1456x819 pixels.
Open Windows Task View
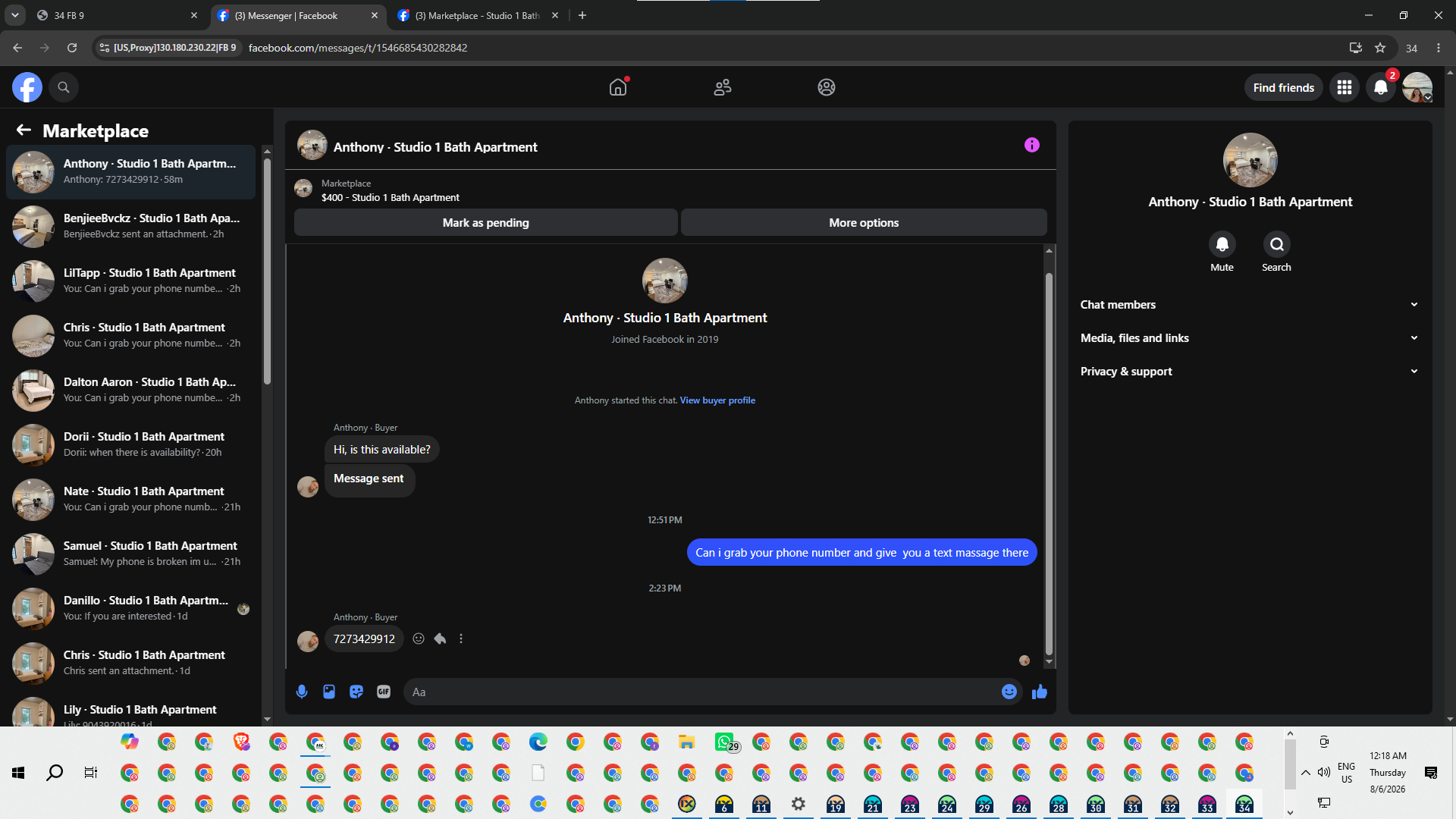click(91, 773)
